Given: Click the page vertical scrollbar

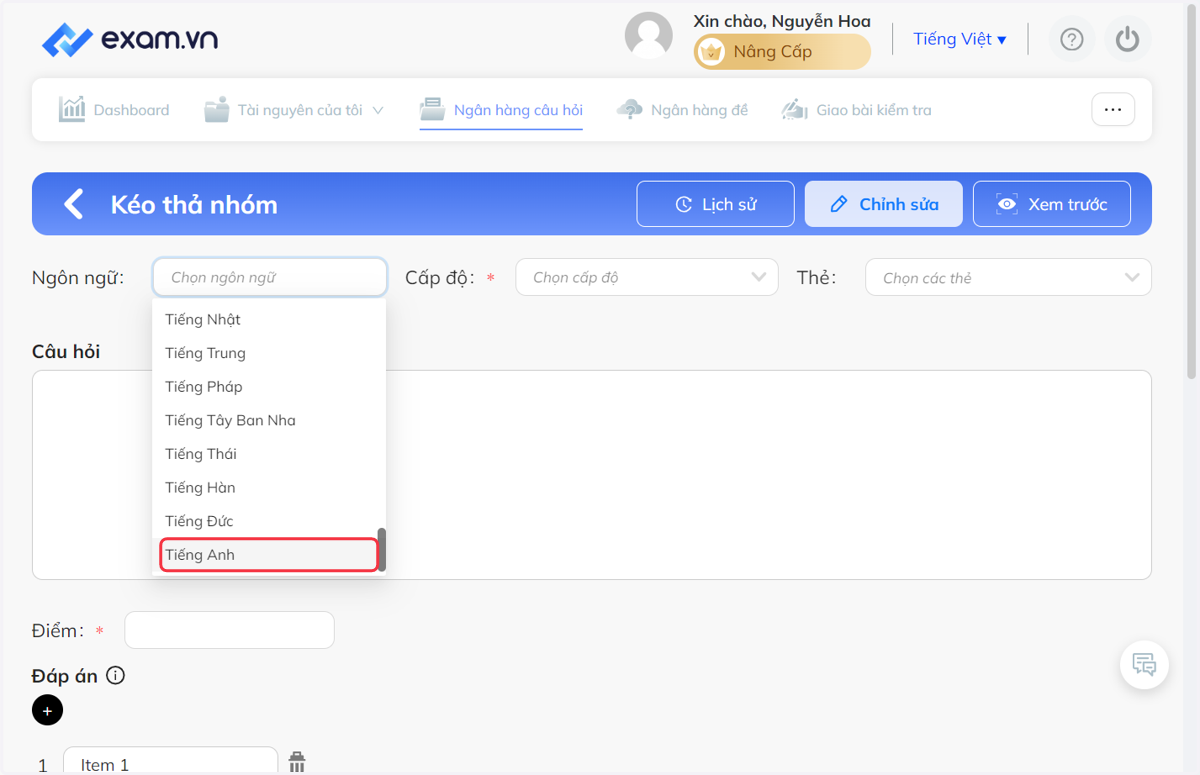Looking at the screenshot, I should [x=1191, y=190].
